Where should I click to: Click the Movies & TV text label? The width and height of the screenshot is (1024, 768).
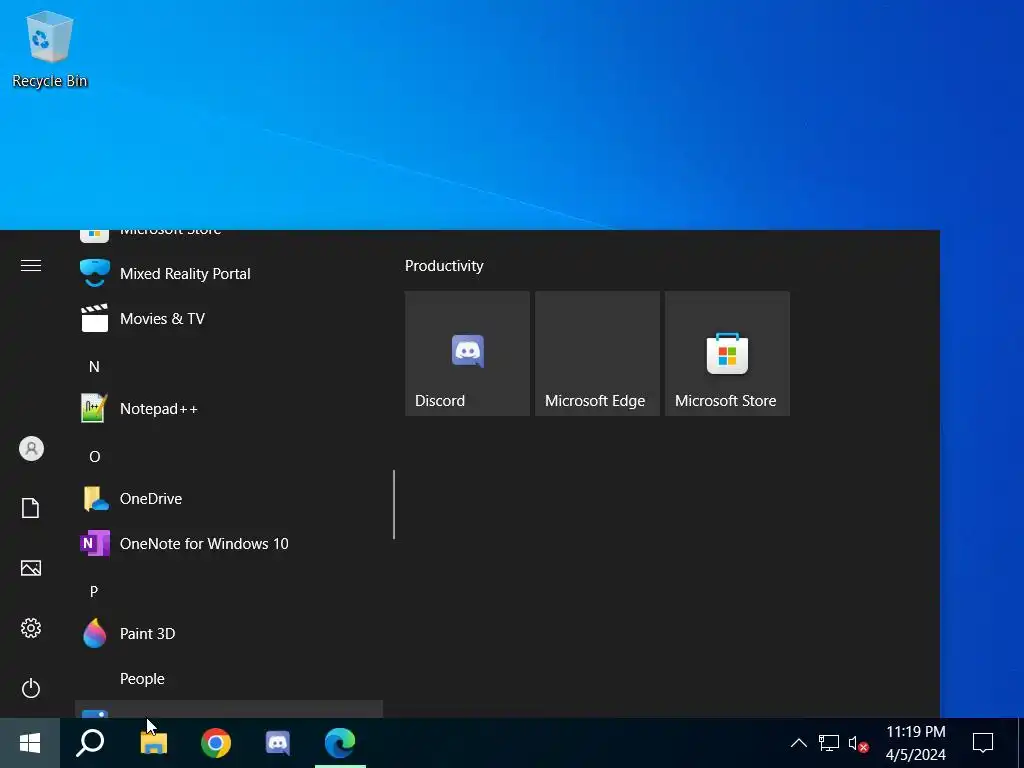pyautogui.click(x=162, y=319)
